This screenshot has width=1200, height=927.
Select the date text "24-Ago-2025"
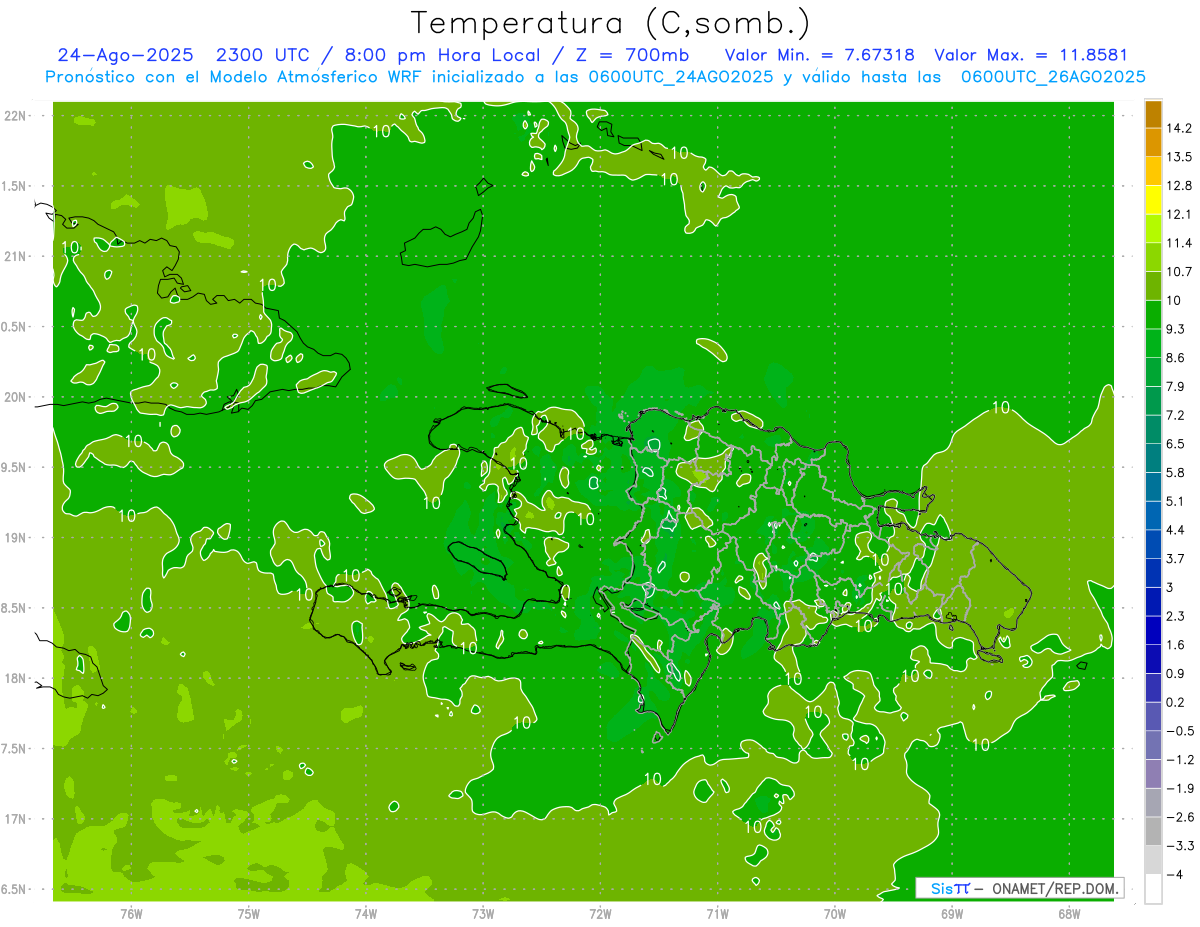[125, 55]
